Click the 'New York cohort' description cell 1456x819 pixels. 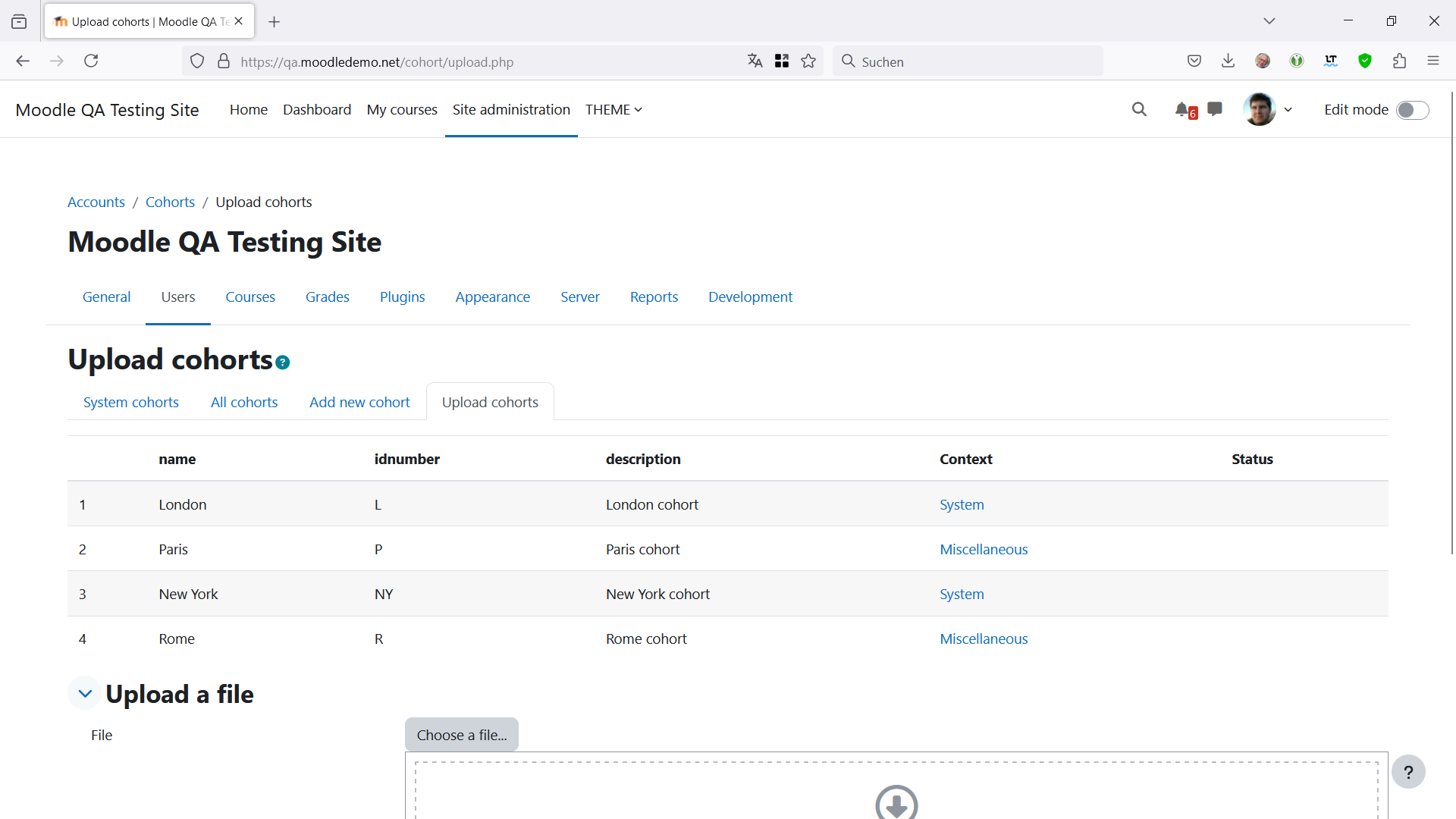(657, 595)
